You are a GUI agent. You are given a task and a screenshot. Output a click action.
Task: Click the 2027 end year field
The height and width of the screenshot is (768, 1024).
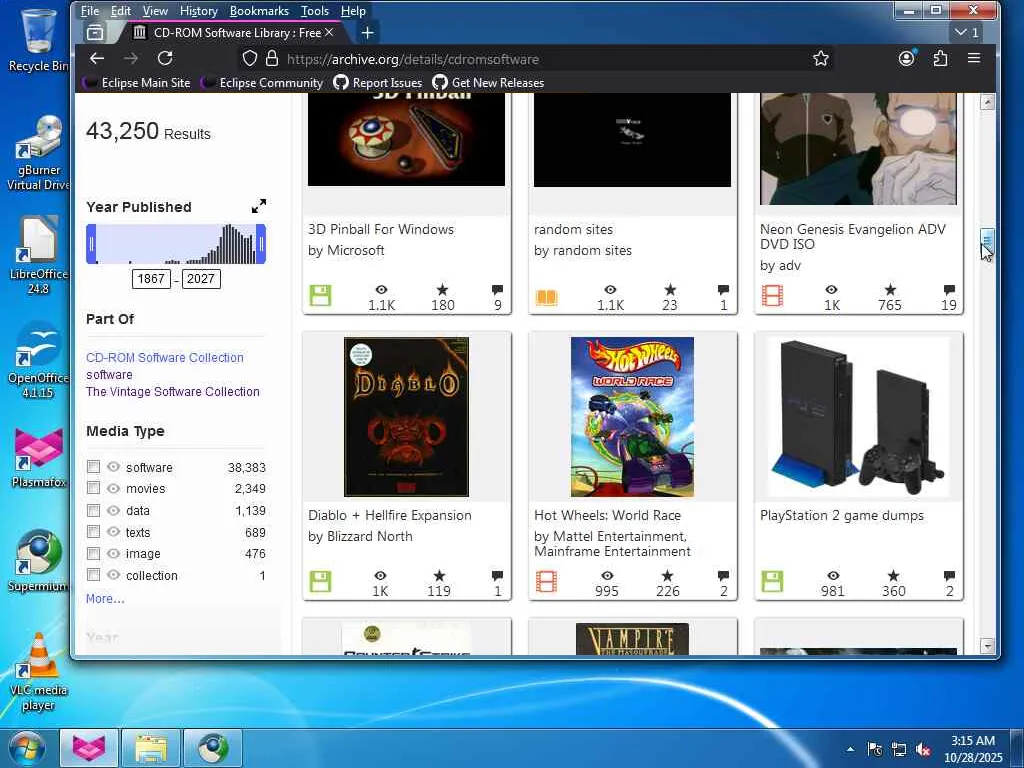200,279
